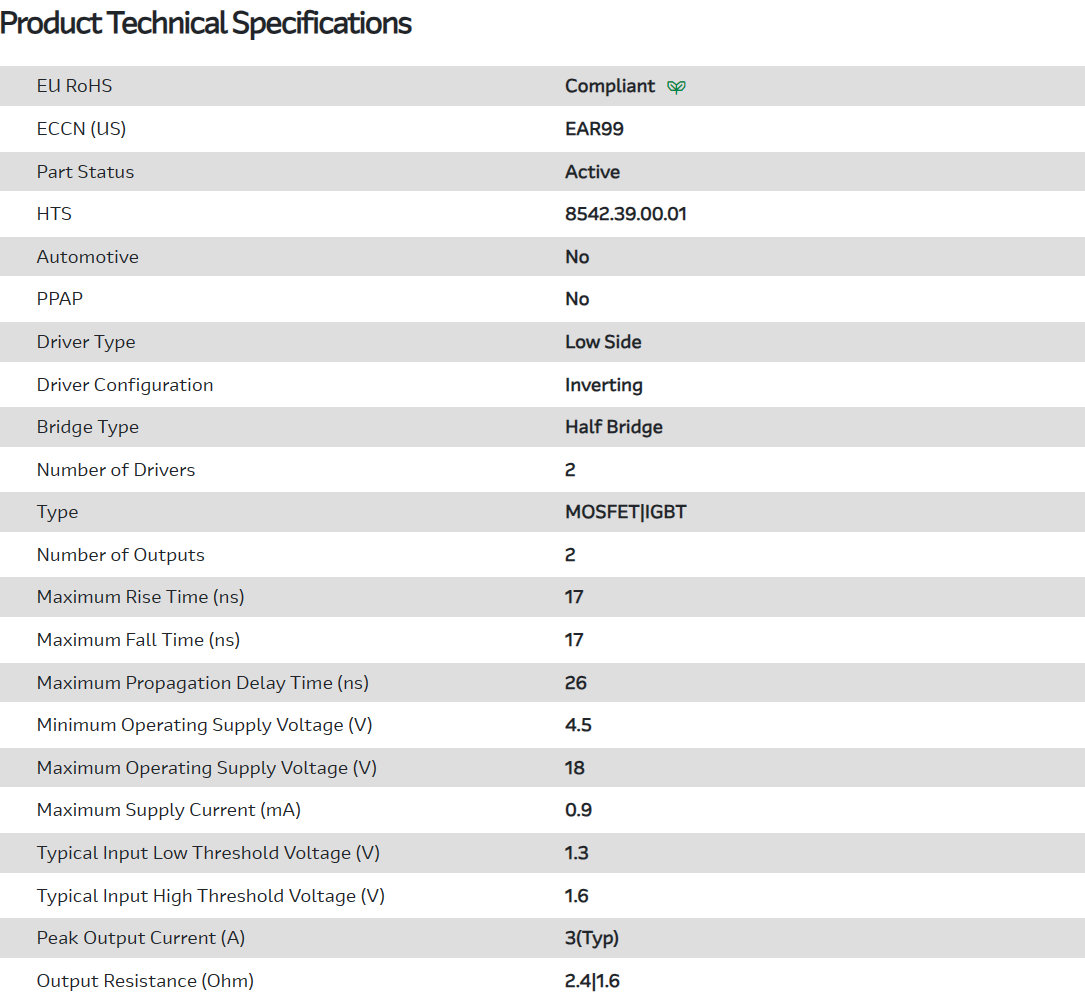Select the Inverting configuration value
This screenshot has width=1085, height=999.
click(x=603, y=385)
